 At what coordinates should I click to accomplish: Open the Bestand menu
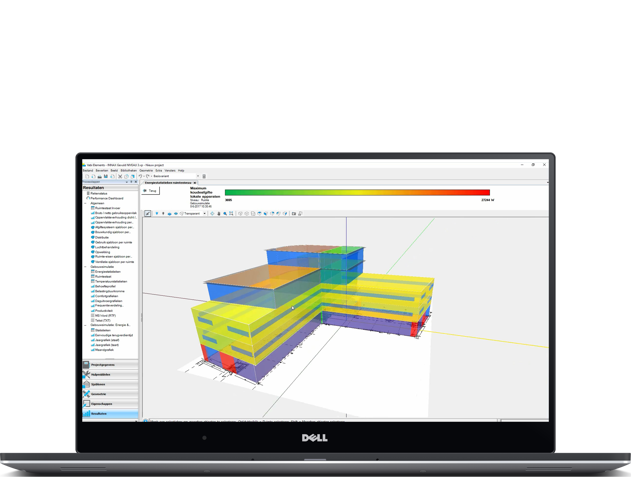click(x=87, y=171)
